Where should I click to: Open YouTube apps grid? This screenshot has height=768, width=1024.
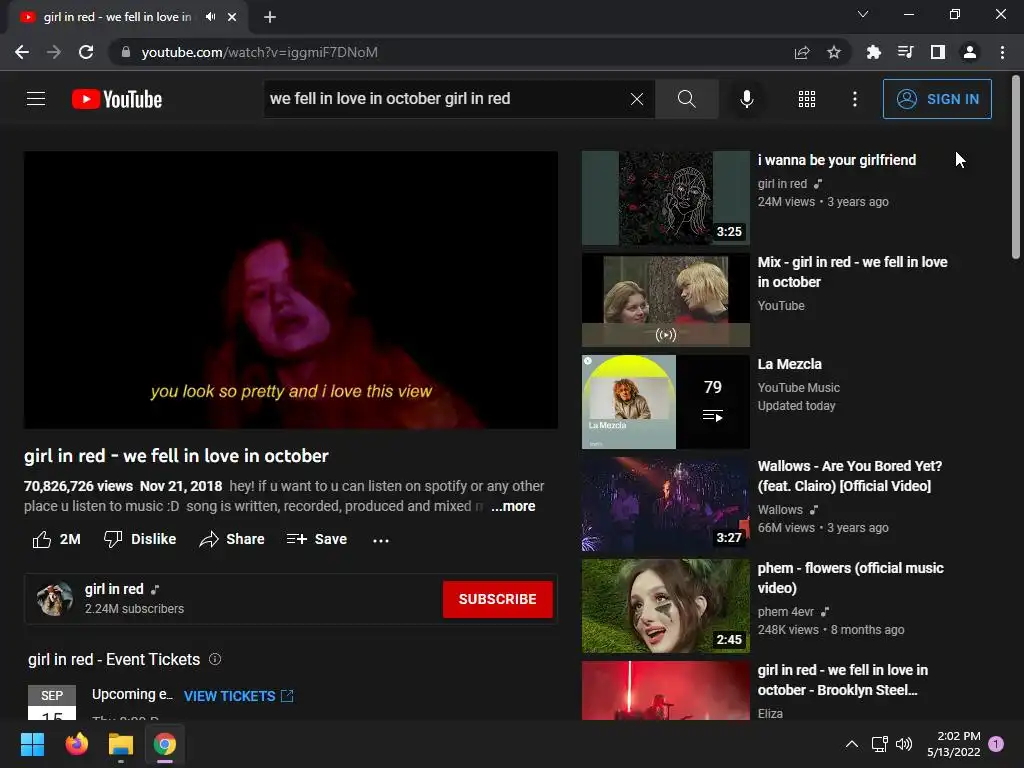[x=807, y=99]
